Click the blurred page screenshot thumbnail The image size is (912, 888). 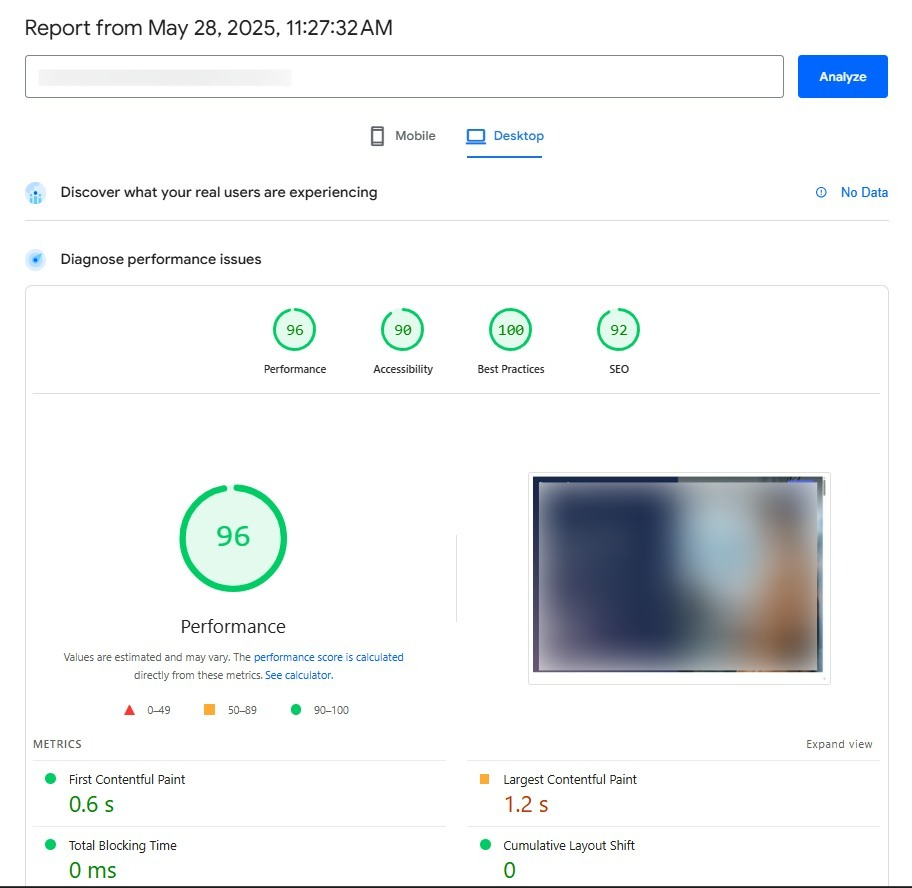click(679, 578)
